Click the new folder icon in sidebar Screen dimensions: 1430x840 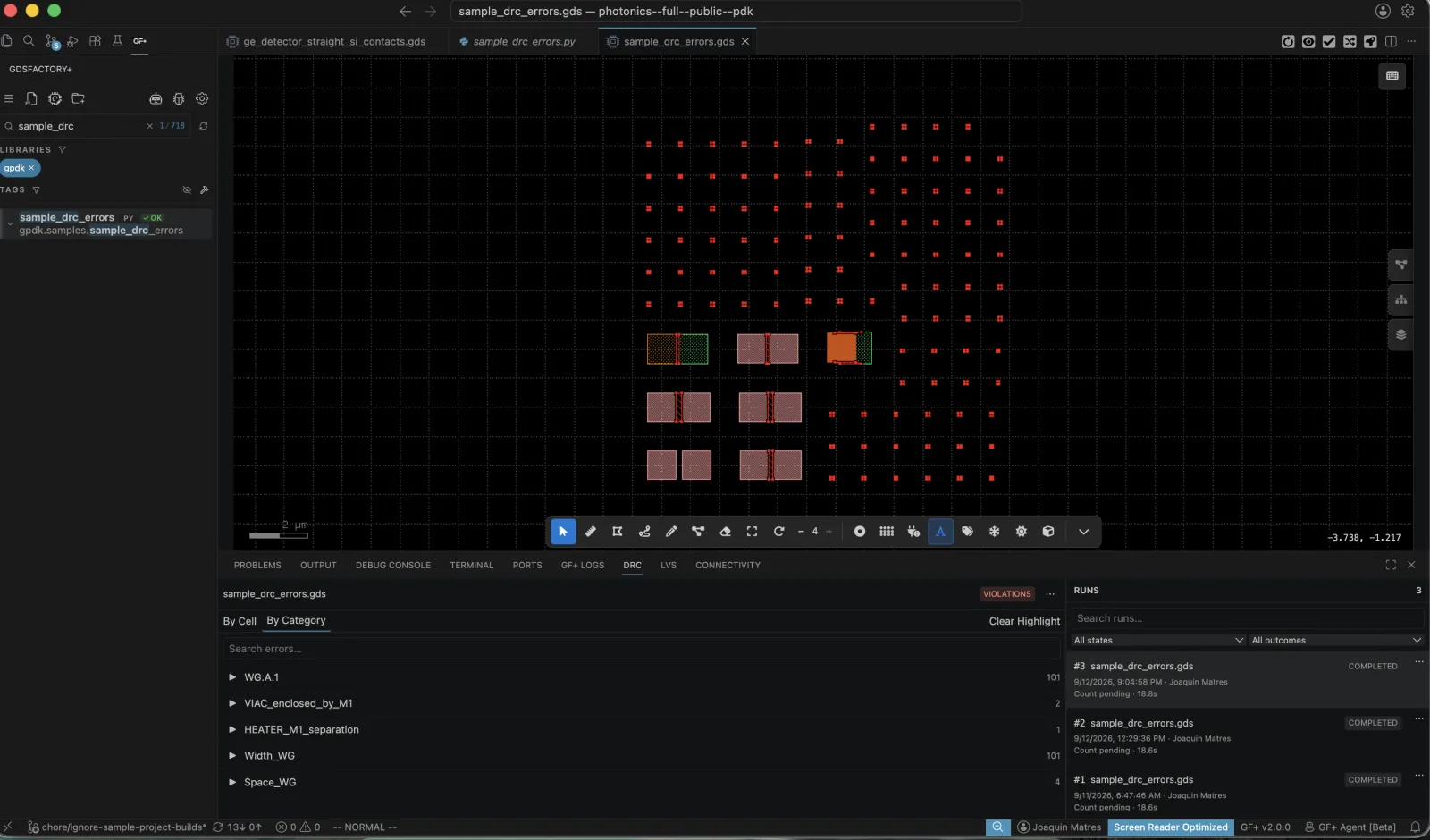pyautogui.click(x=78, y=99)
